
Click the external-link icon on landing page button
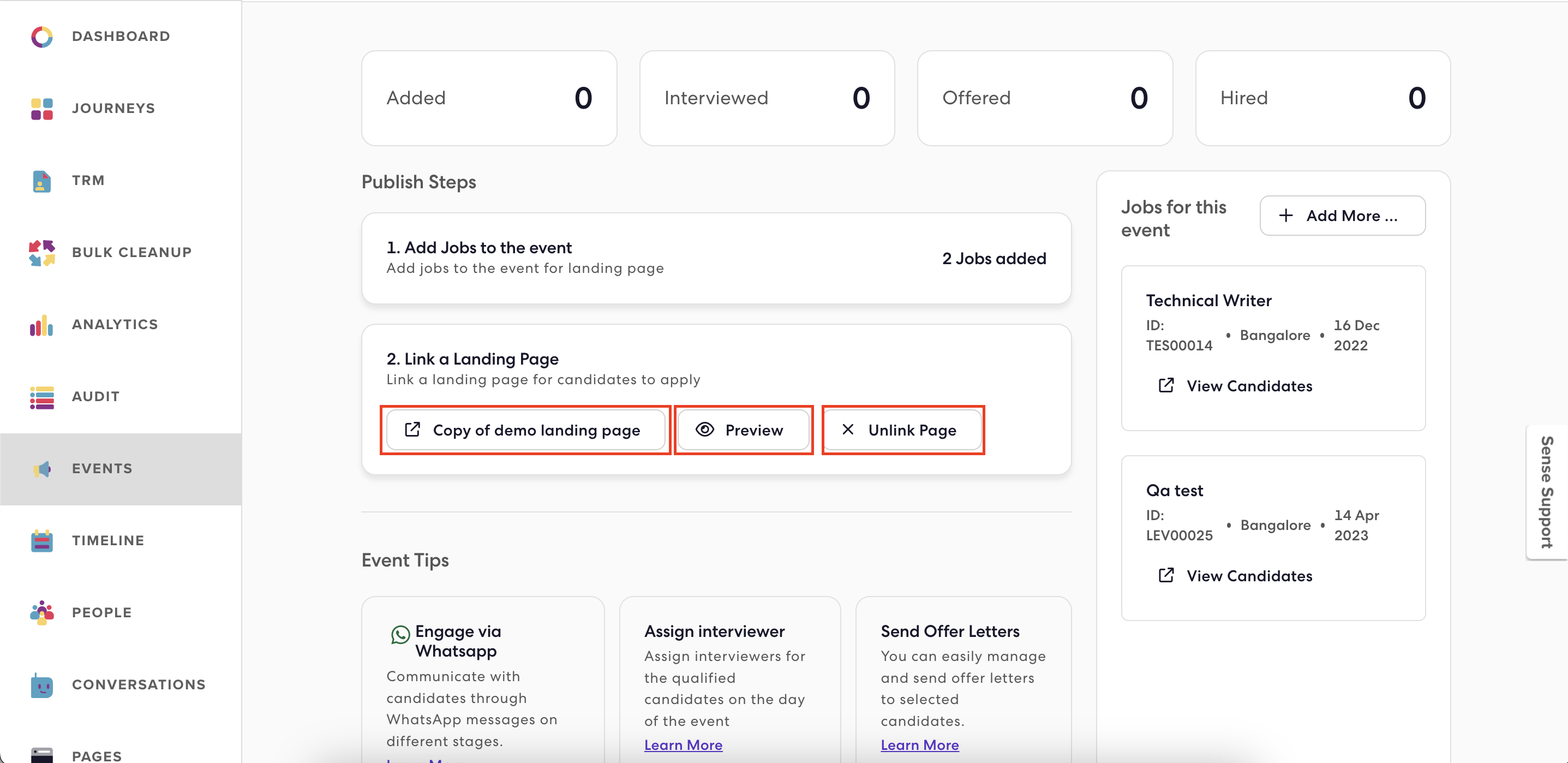tap(412, 430)
